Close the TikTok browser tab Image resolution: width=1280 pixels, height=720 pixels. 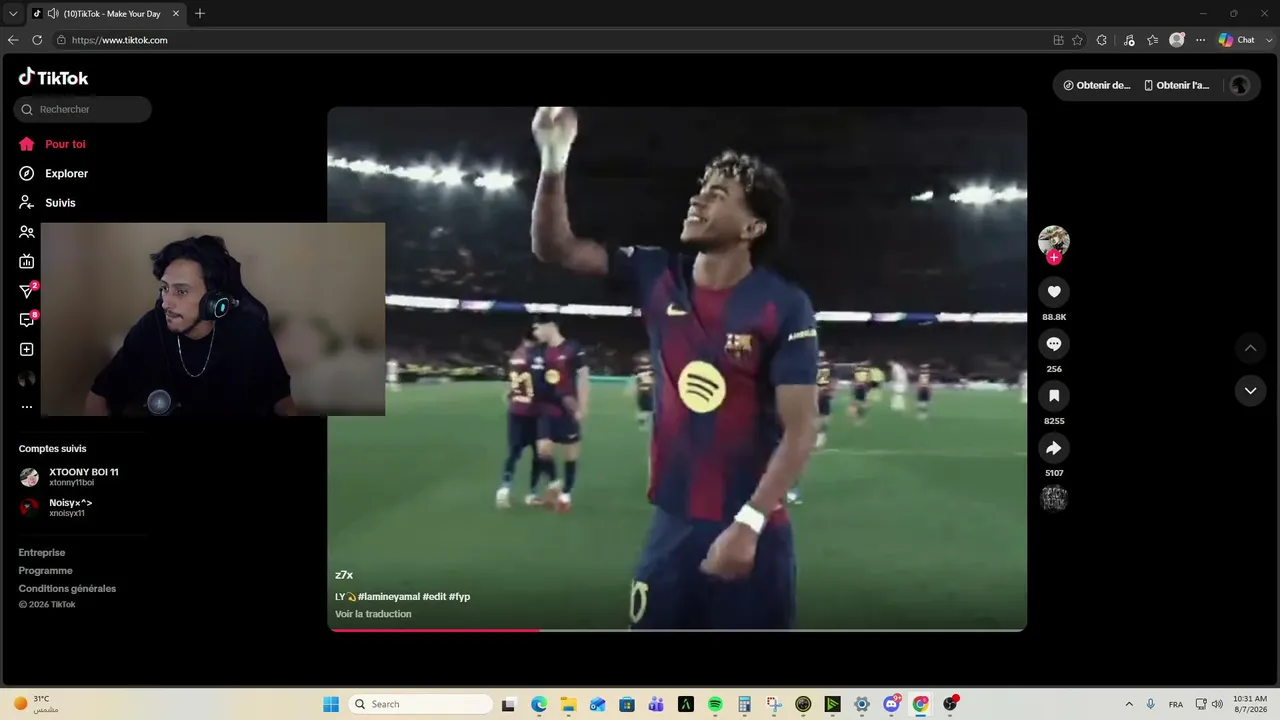click(x=176, y=14)
